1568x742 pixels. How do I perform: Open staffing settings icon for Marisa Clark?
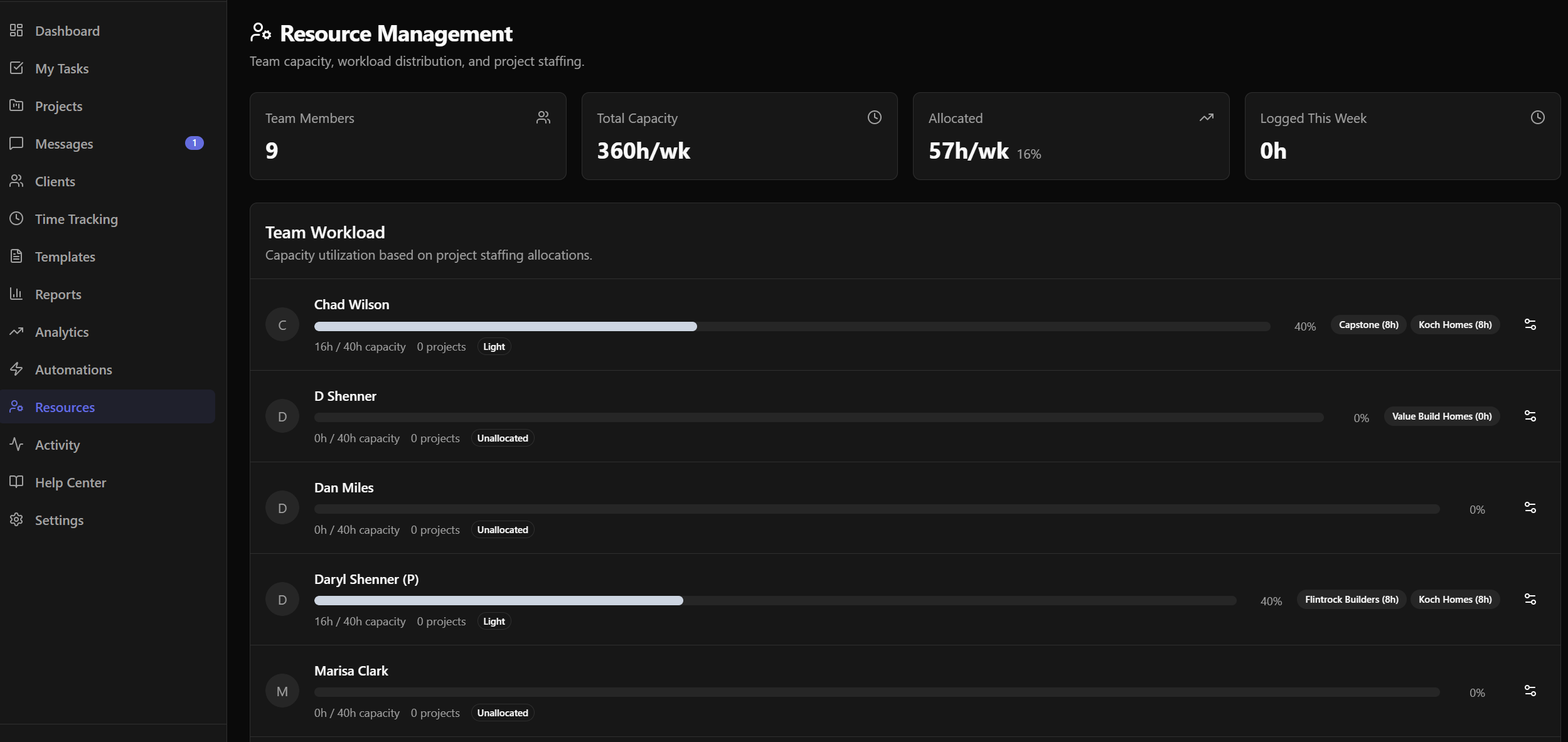(1530, 691)
